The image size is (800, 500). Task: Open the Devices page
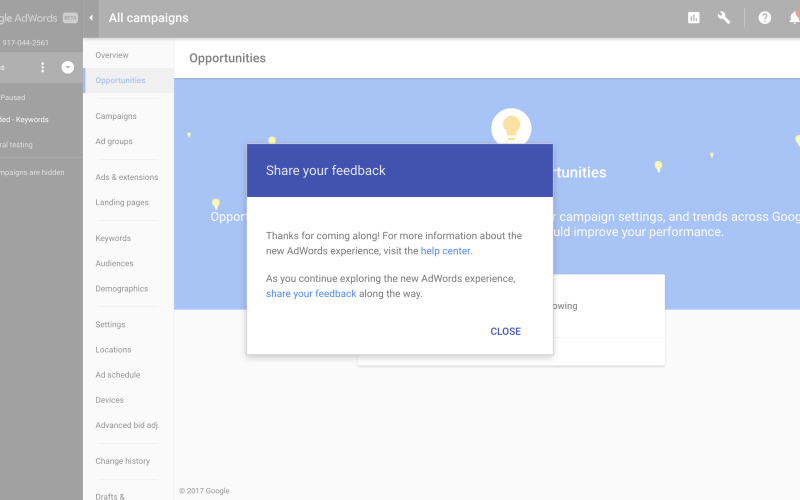[x=109, y=400]
